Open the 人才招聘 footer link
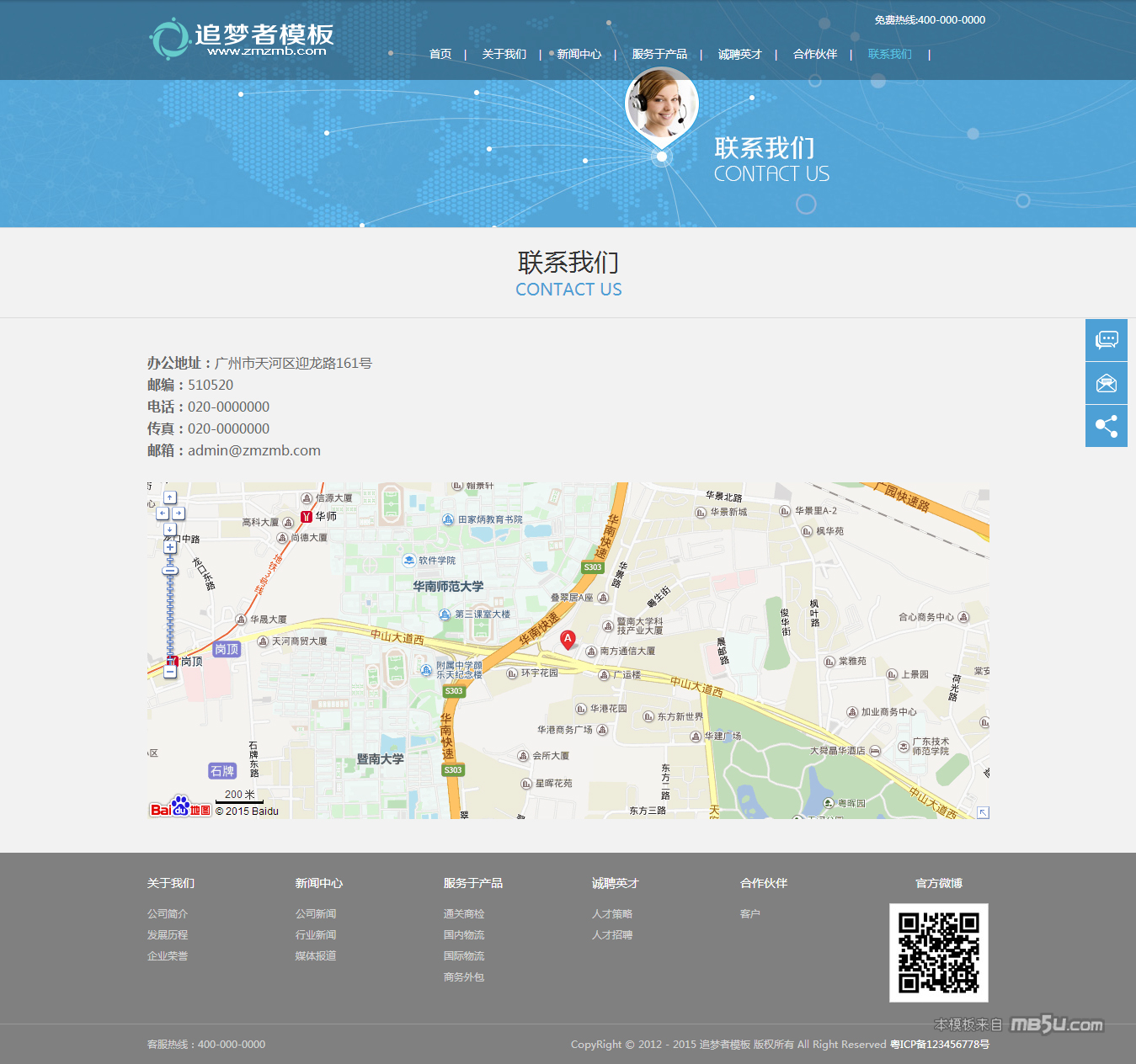Image resolution: width=1136 pixels, height=1064 pixels. (612, 934)
